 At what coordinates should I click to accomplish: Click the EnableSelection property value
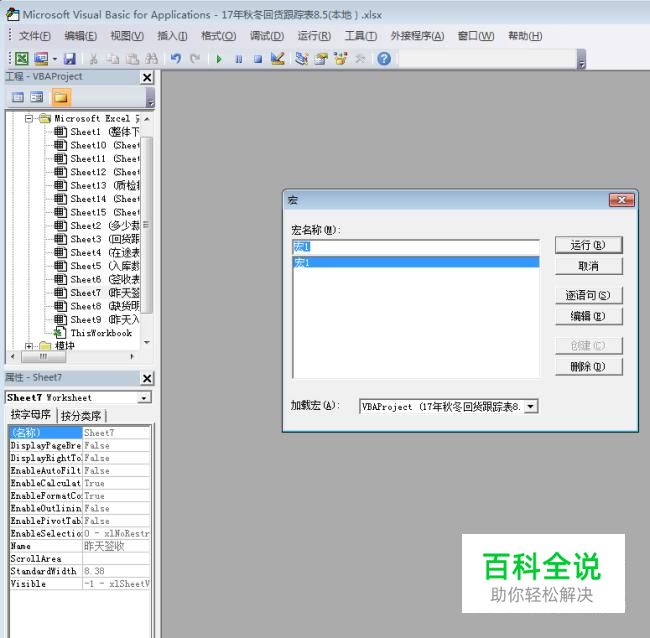pos(116,534)
